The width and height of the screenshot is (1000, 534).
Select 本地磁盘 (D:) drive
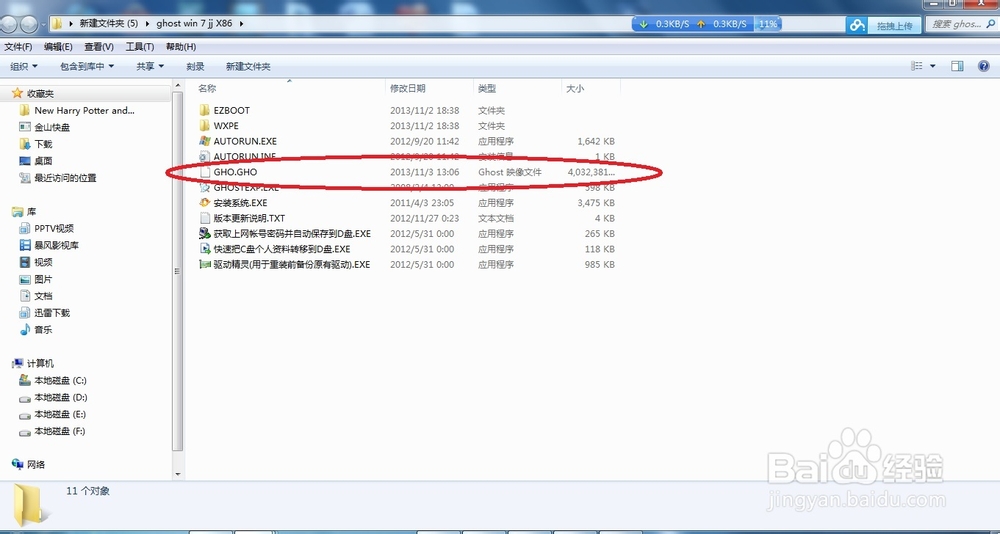pos(60,397)
